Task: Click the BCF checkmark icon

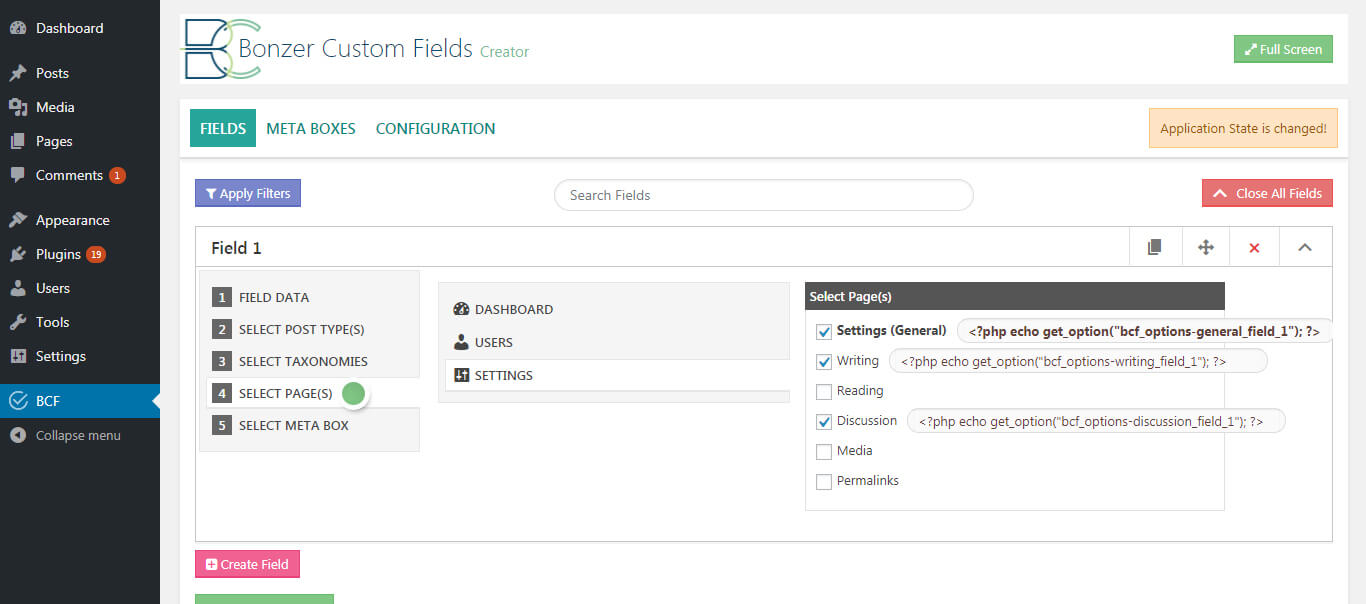Action: click(18, 401)
